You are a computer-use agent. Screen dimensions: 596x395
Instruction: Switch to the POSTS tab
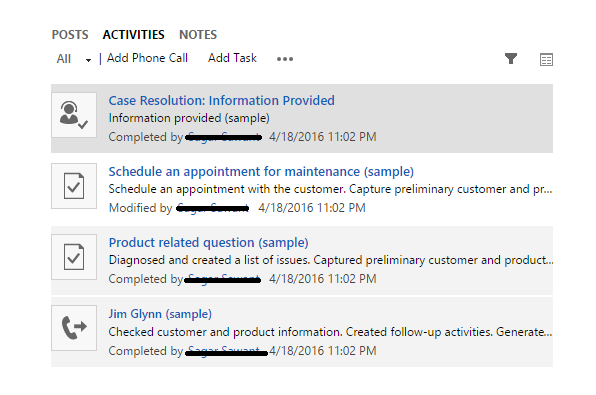point(70,35)
